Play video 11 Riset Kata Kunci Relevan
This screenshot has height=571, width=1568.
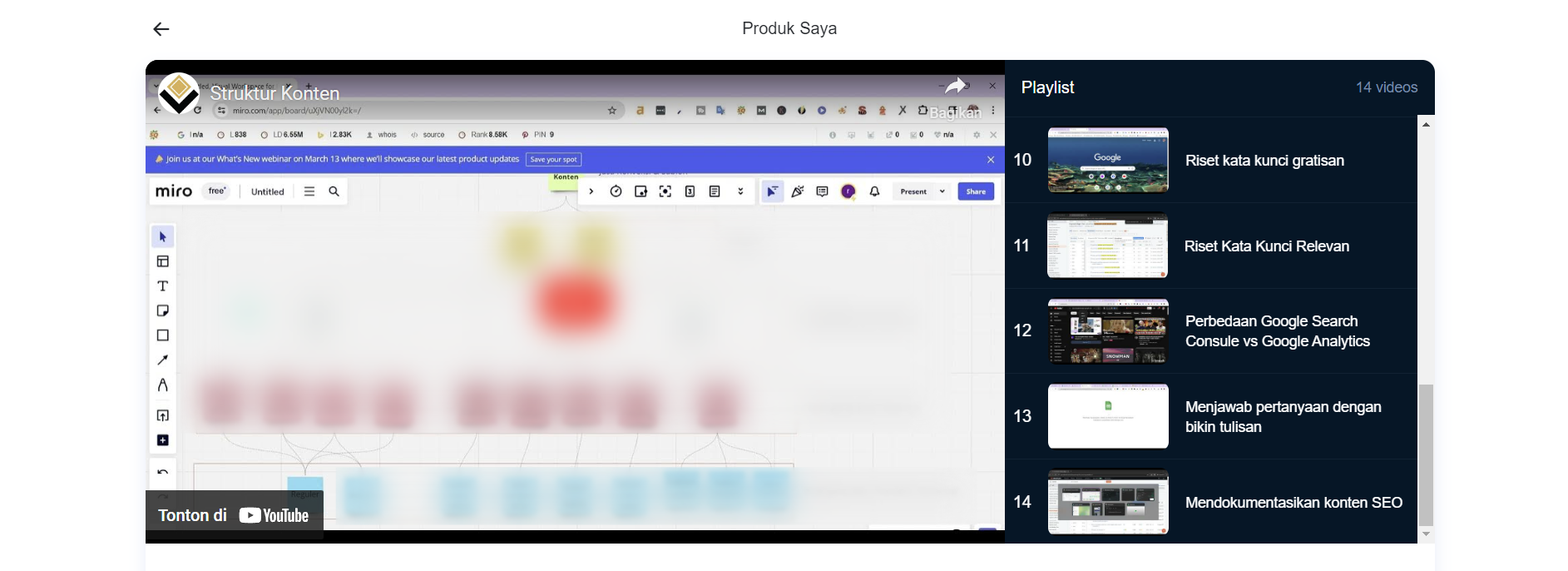[x=1210, y=246]
